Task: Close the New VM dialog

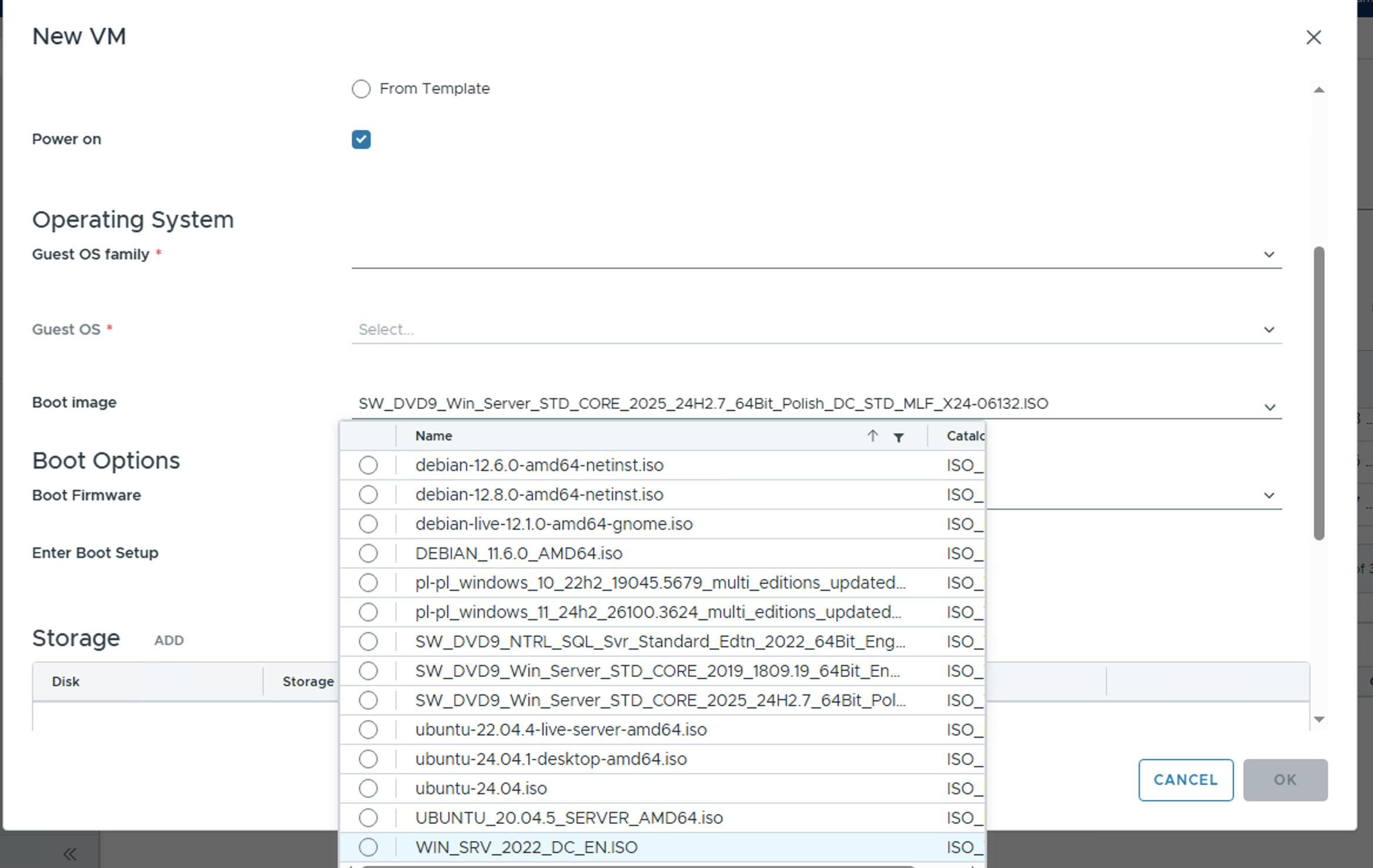Action: pyautogui.click(x=1313, y=37)
